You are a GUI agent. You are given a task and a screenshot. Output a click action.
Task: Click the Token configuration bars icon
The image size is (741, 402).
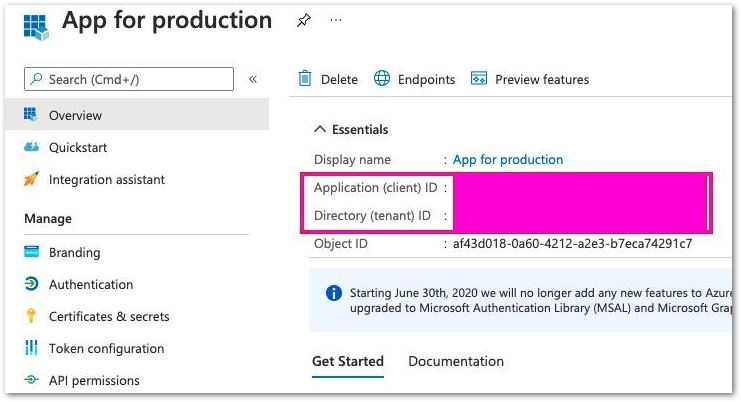(x=31, y=348)
